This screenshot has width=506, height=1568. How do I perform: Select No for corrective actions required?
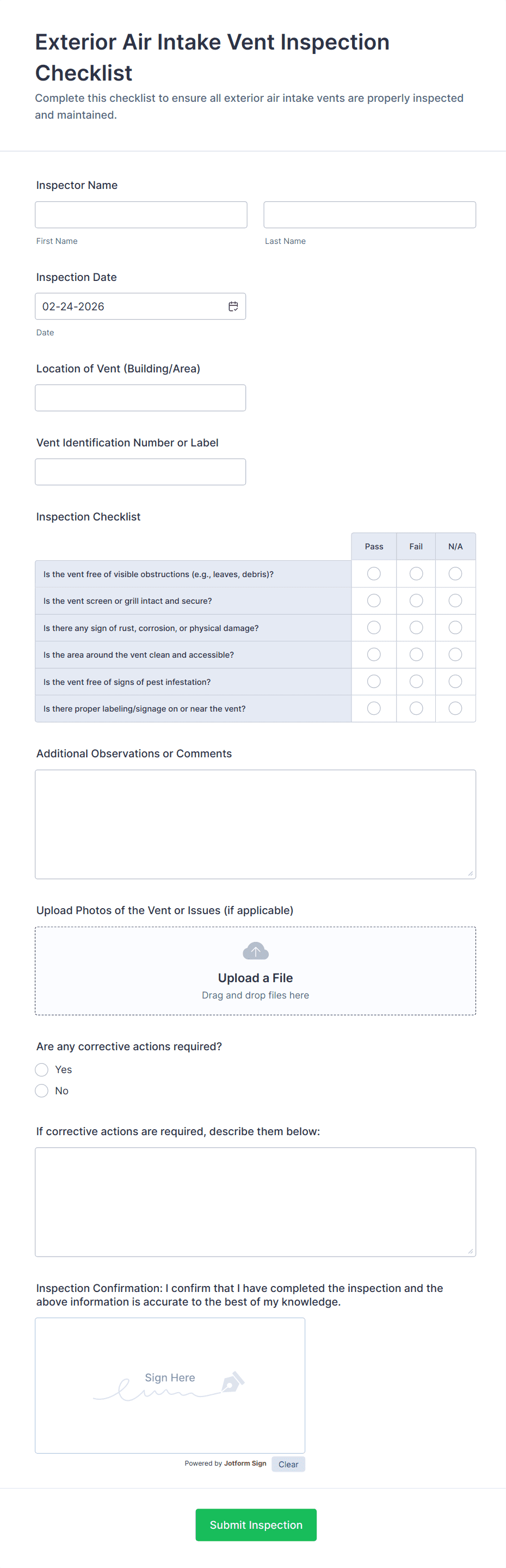41,1091
